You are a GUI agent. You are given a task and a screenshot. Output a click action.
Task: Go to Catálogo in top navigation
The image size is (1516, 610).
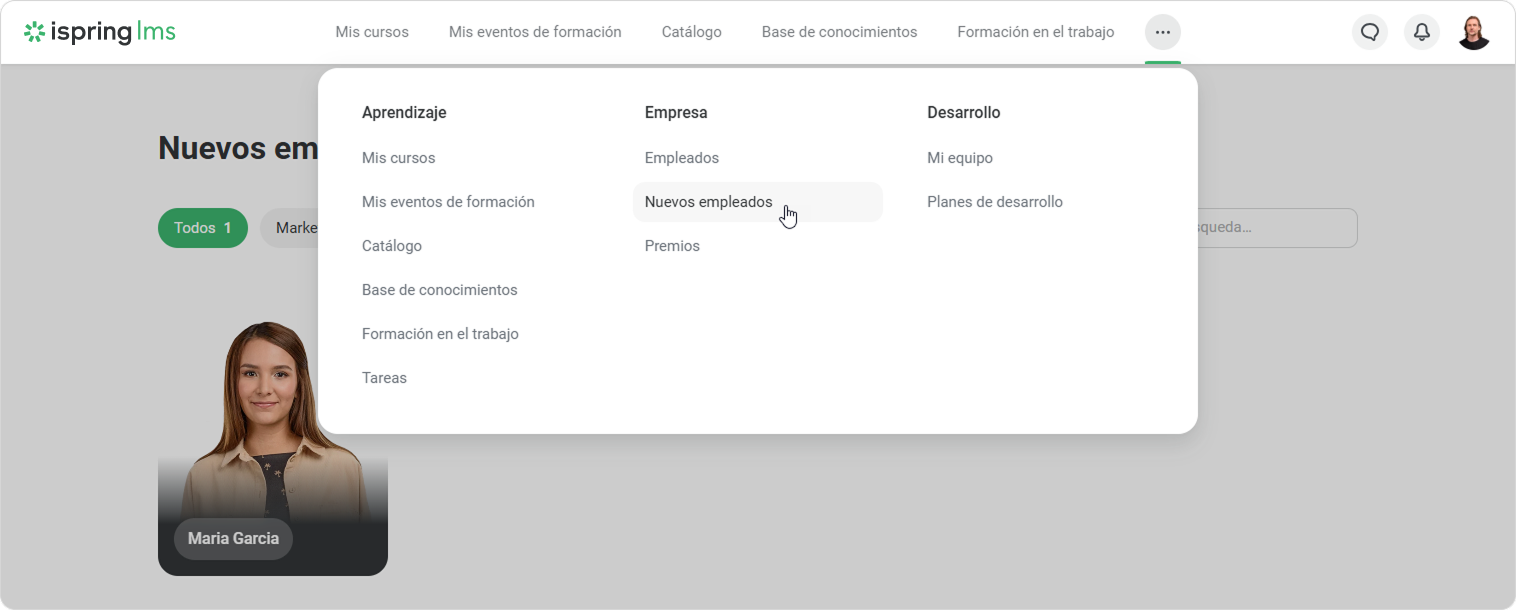point(691,32)
